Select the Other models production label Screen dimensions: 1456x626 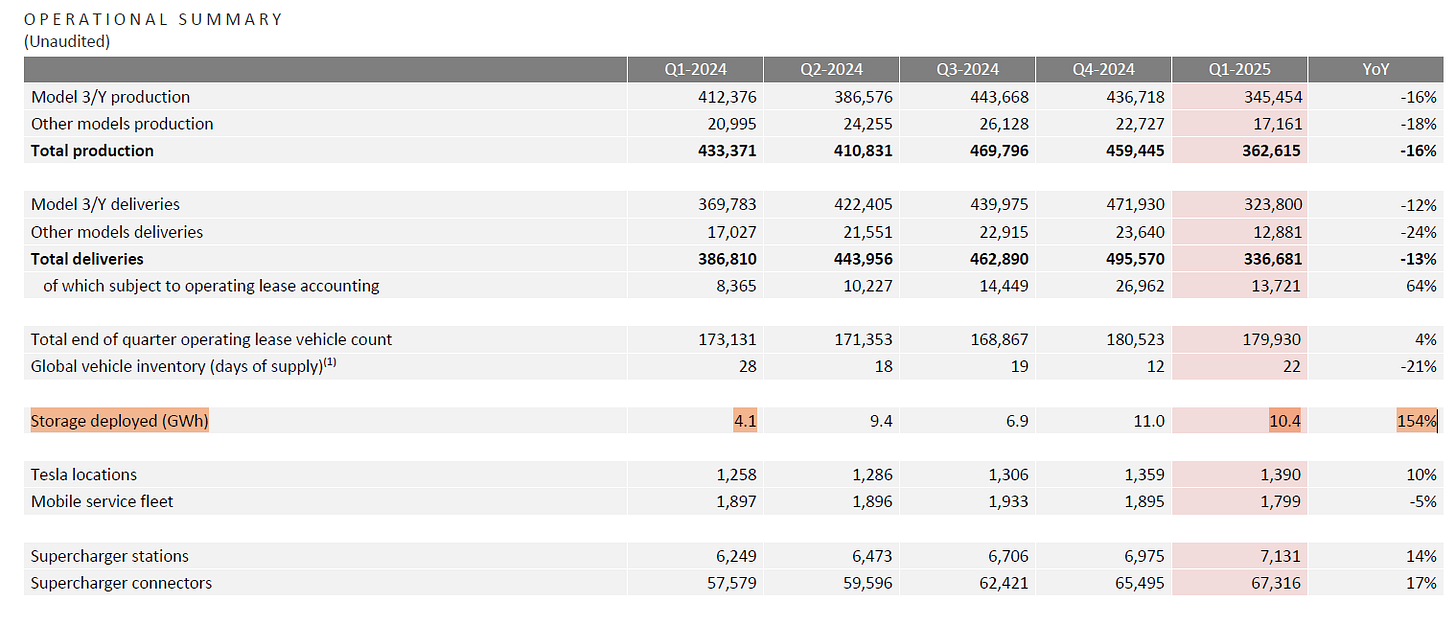122,124
